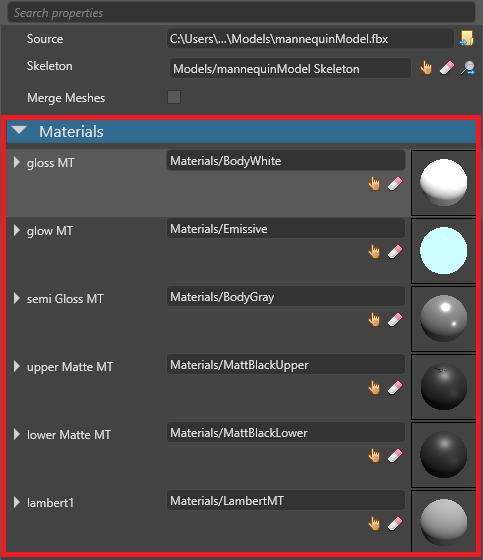Select the MattBlackUpper sphere thumbnail
Screen dimensions: 483x560
click(x=444, y=387)
